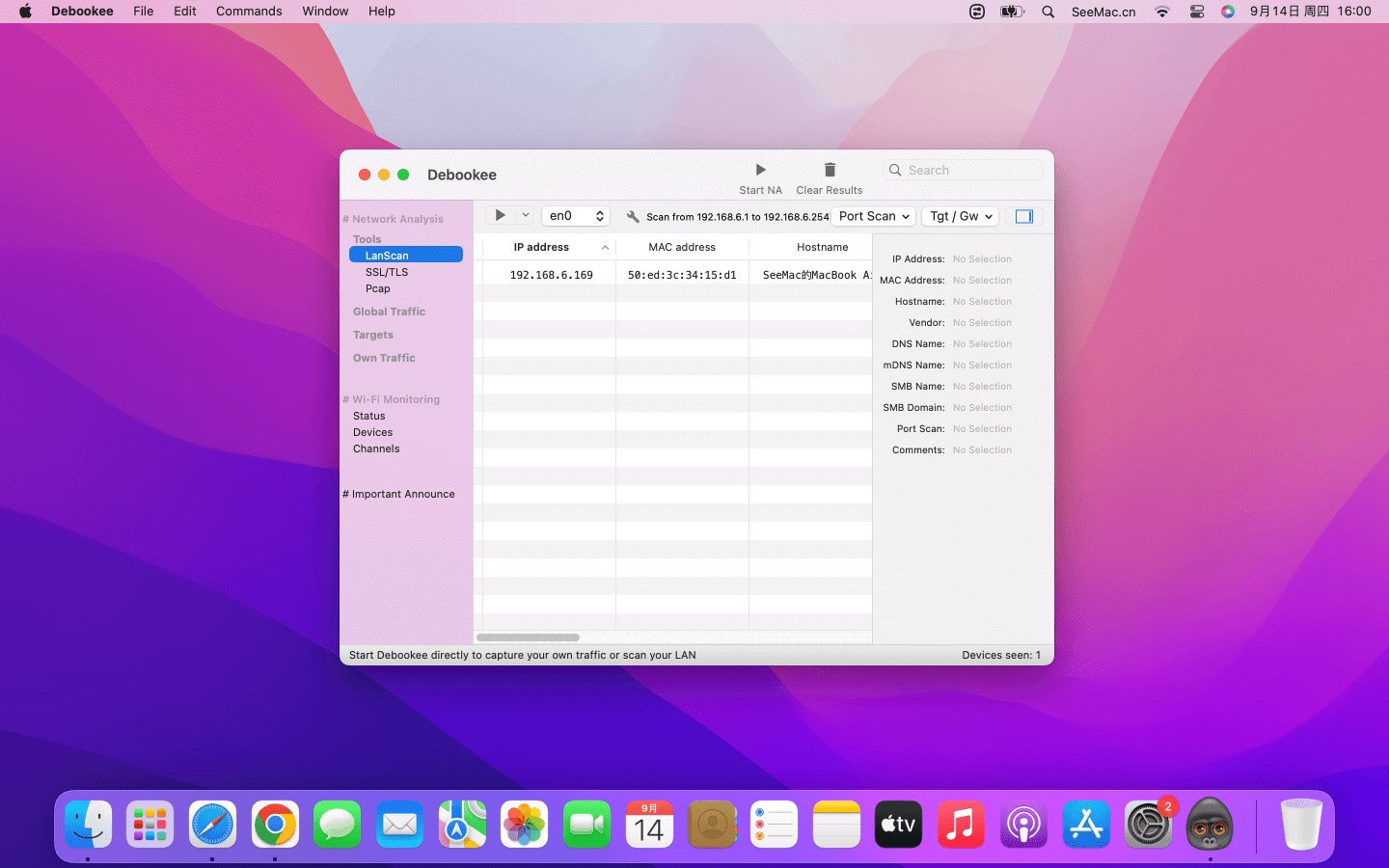Open the Window menu
The height and width of the screenshot is (868, 1389).
(x=325, y=12)
